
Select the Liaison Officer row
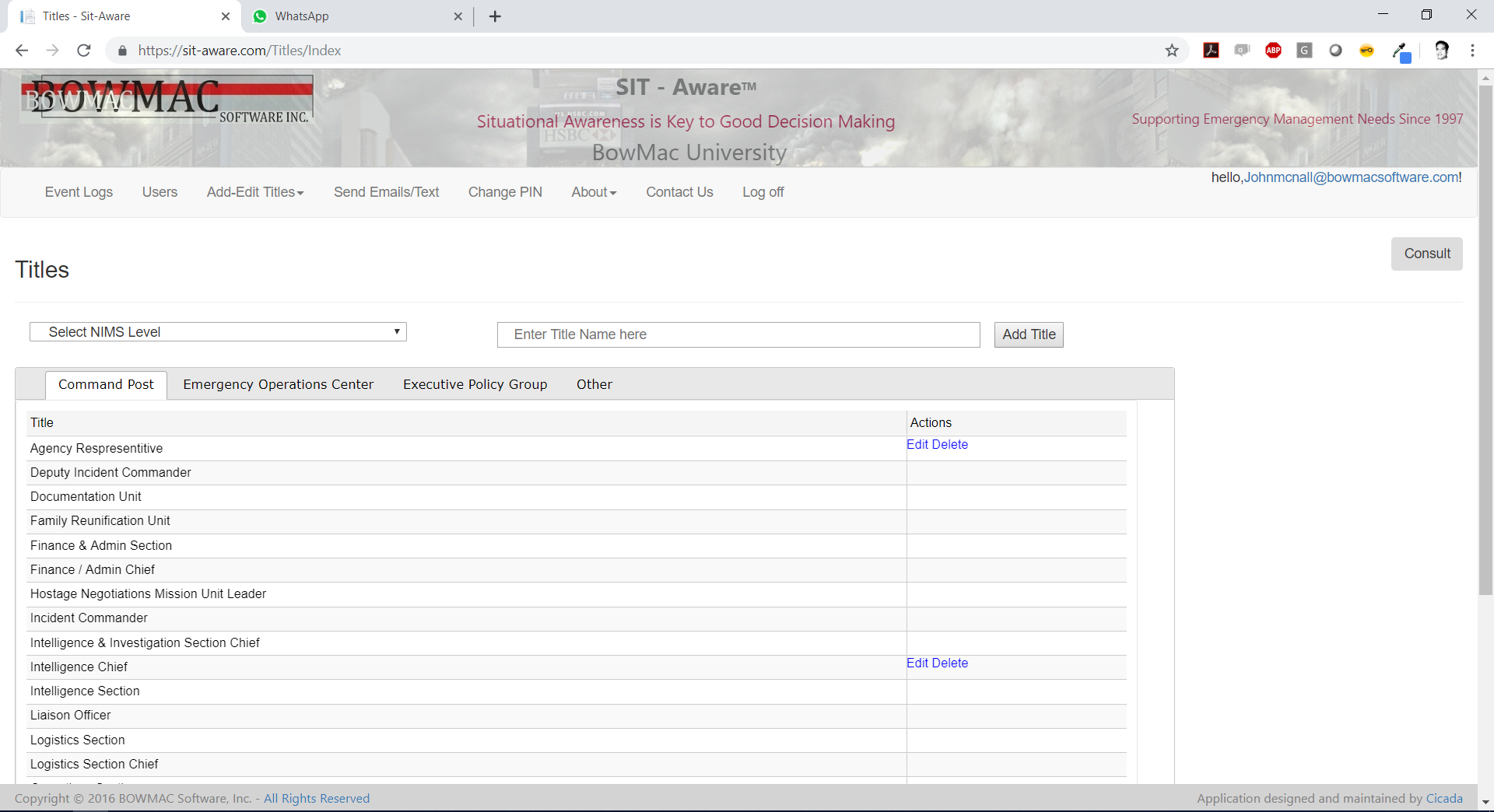point(577,716)
